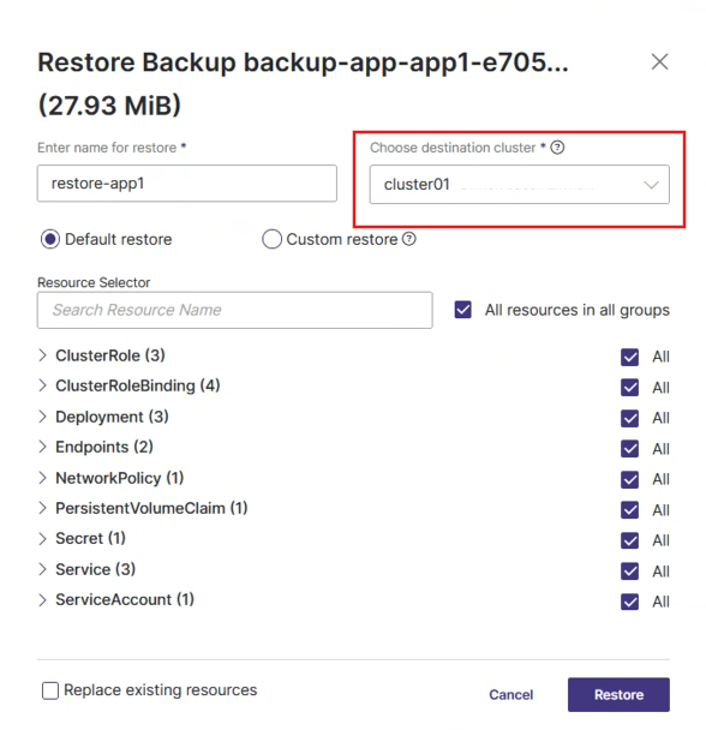Uncheck All for Secret resources
The height and width of the screenshot is (730, 706).
pos(630,541)
